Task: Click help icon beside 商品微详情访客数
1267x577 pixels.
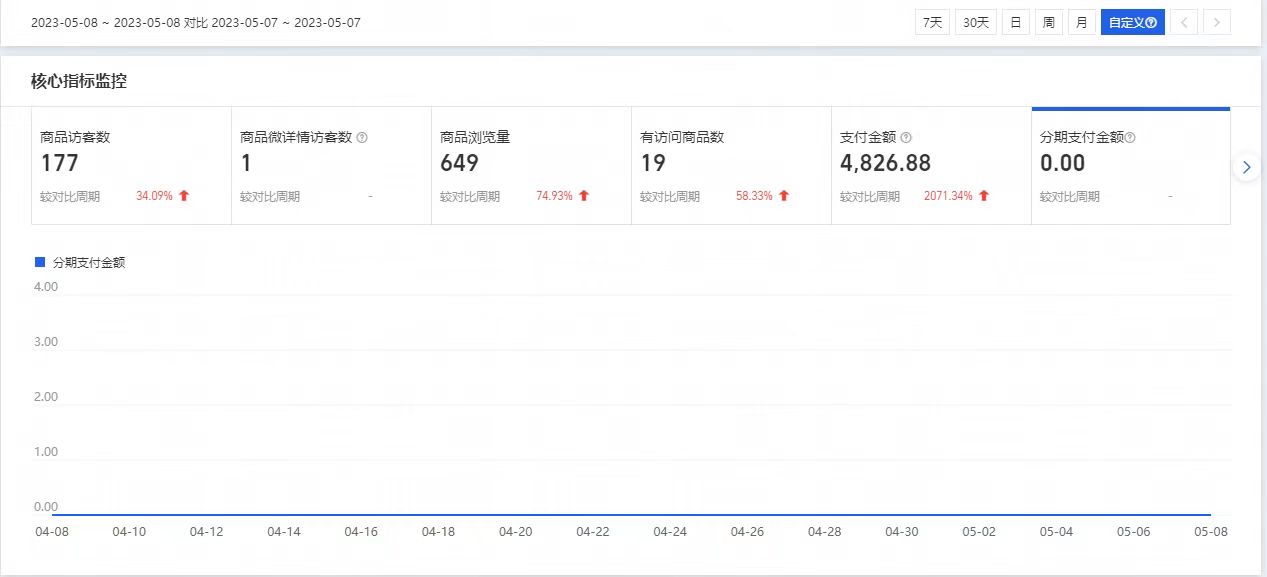Action: [362, 138]
